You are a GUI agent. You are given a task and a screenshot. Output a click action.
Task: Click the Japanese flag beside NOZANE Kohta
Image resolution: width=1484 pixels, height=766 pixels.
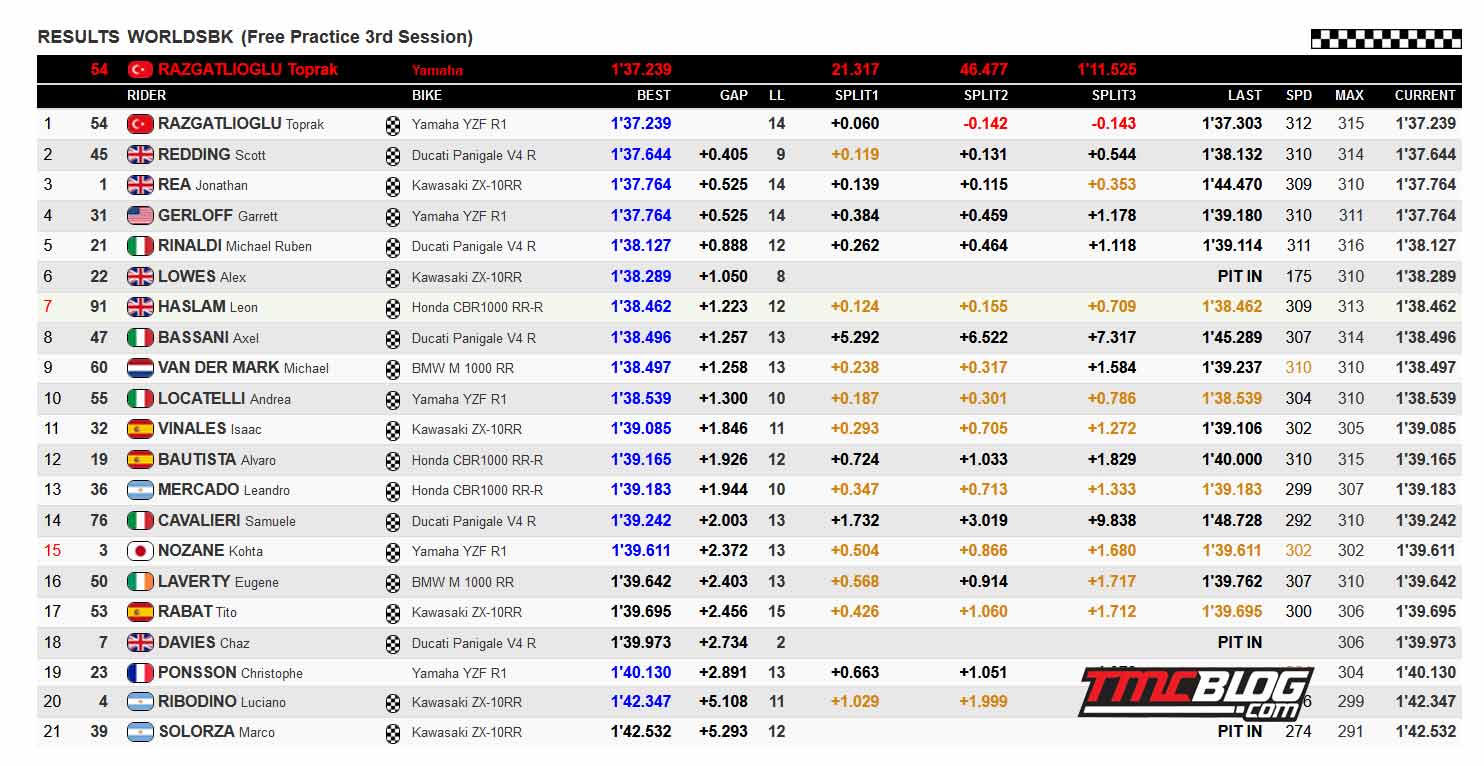140,551
